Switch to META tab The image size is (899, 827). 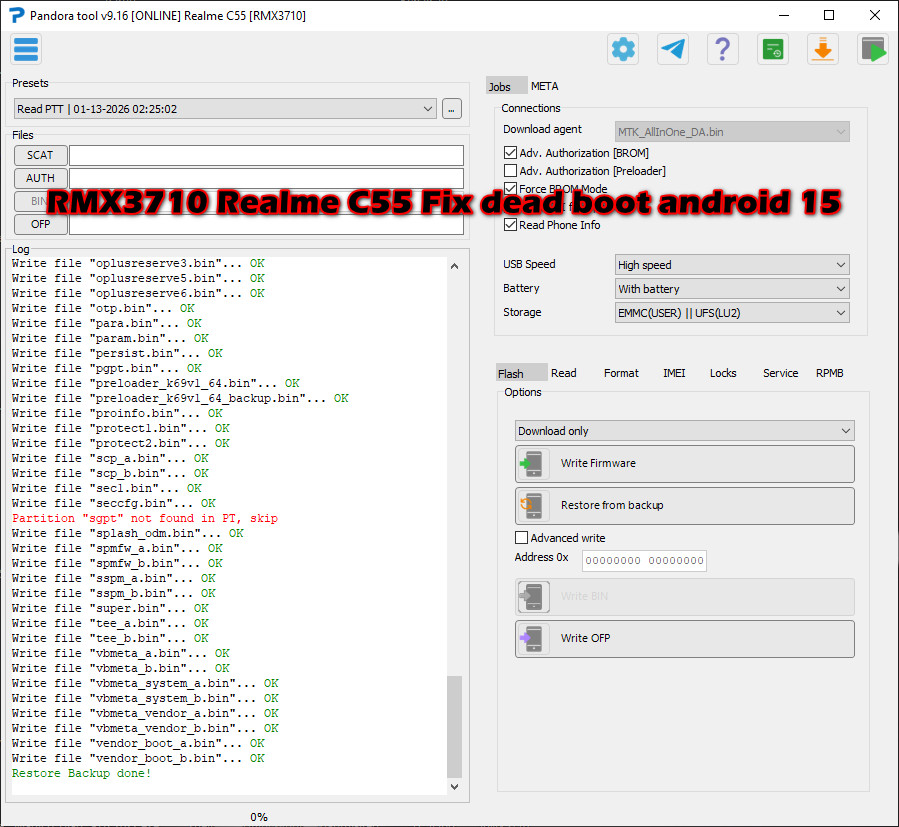pos(544,86)
